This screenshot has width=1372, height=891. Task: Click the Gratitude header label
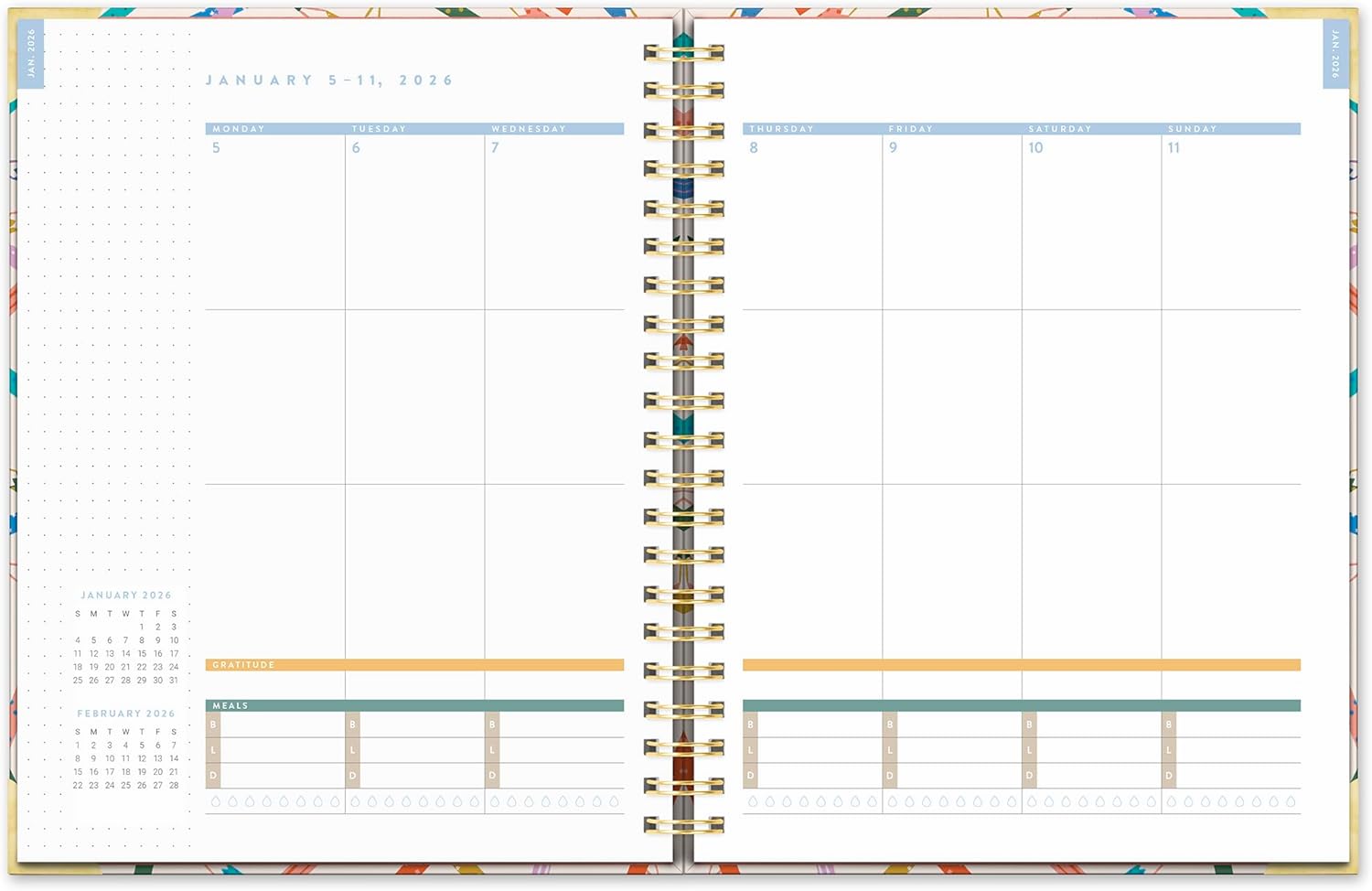[243, 665]
